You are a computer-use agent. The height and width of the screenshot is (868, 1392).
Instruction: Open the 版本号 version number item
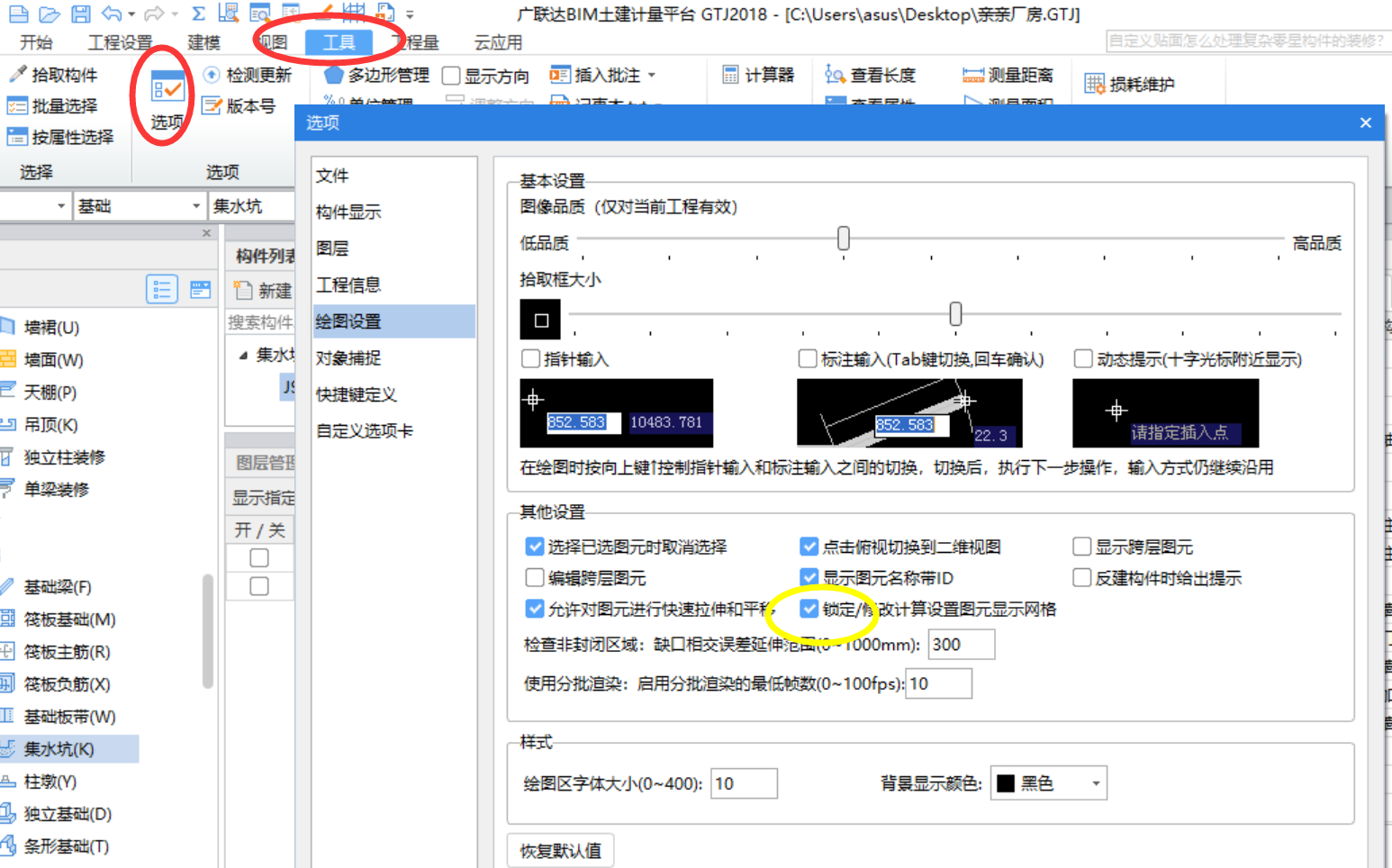(x=240, y=106)
